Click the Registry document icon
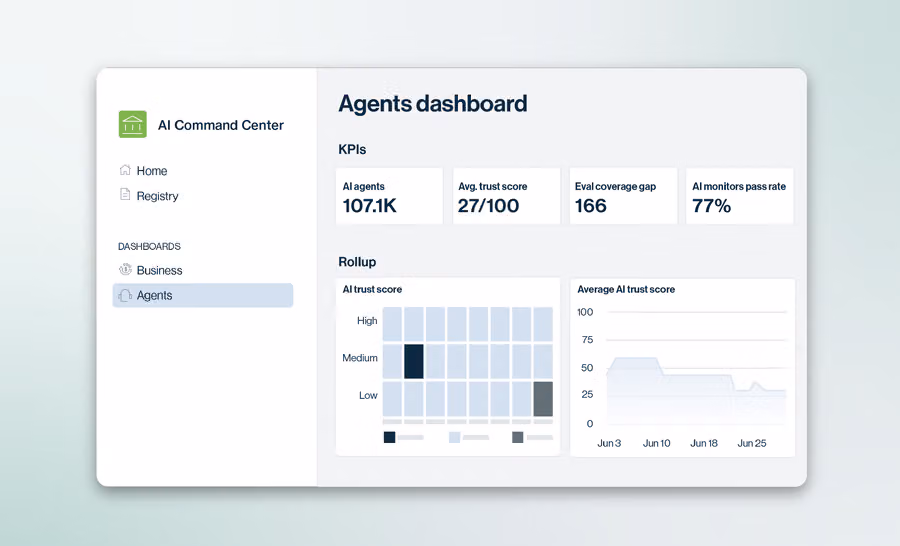 pos(125,195)
